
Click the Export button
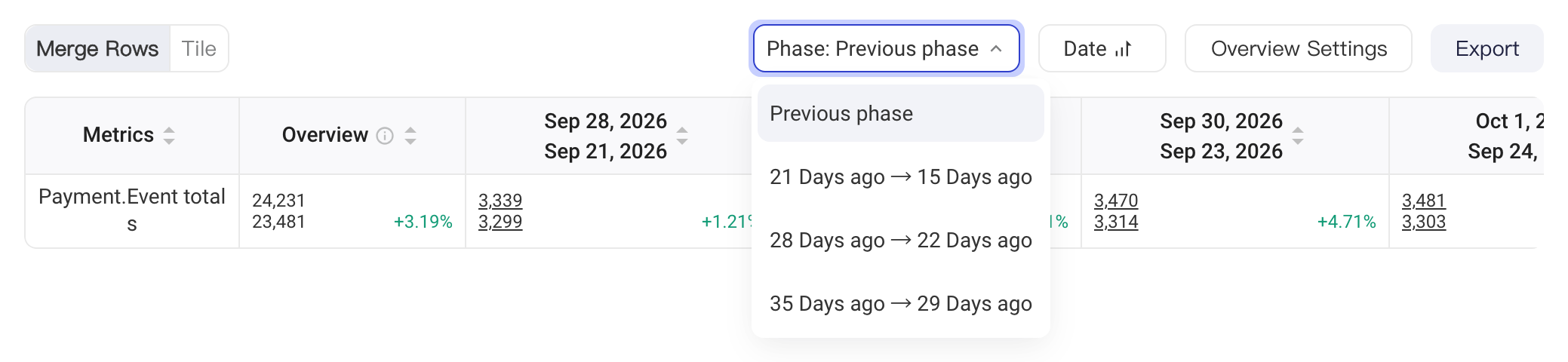(1487, 49)
